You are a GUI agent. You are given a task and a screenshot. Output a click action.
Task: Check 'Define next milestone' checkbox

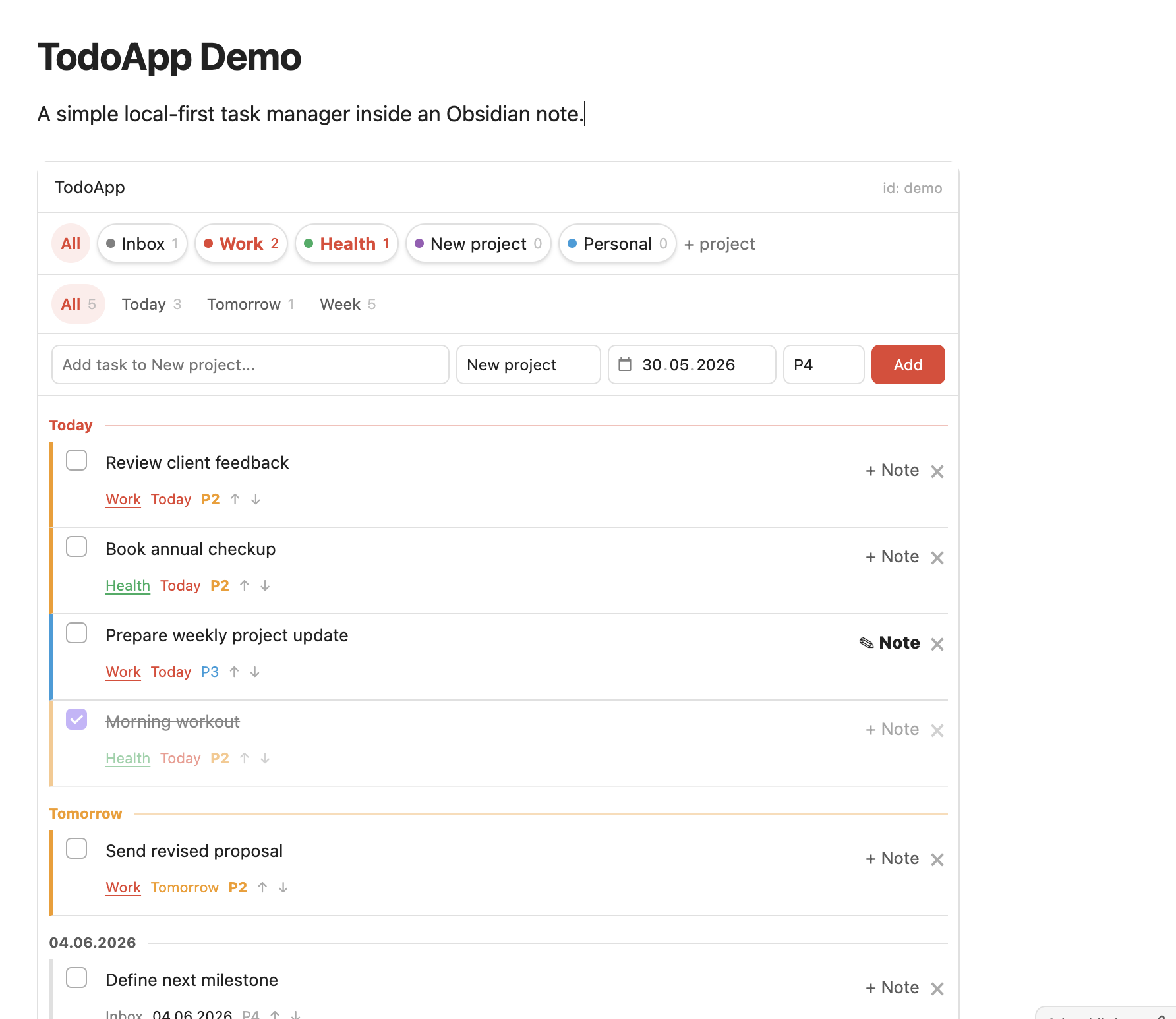click(x=76, y=977)
